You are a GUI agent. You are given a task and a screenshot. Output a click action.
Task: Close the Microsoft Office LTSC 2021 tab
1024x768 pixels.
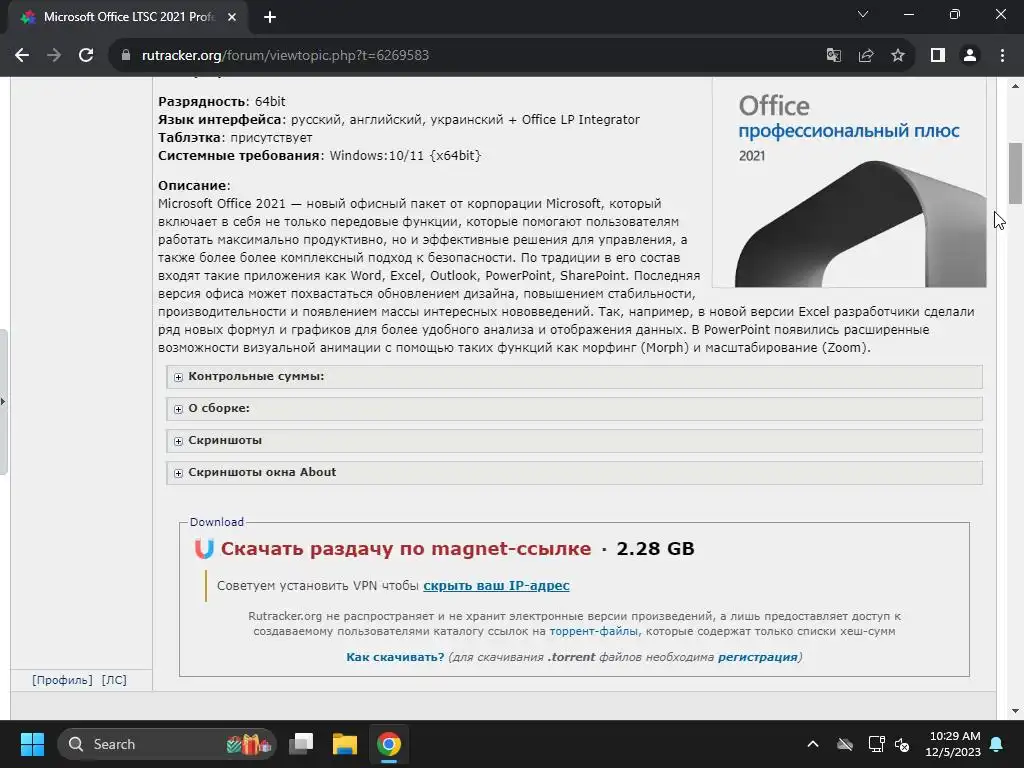(x=232, y=18)
